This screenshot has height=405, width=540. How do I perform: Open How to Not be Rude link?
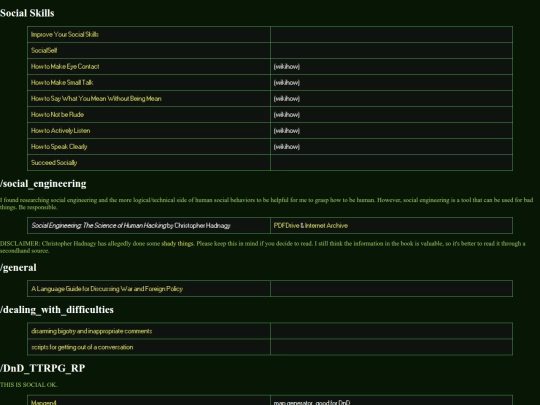click(x=57, y=114)
